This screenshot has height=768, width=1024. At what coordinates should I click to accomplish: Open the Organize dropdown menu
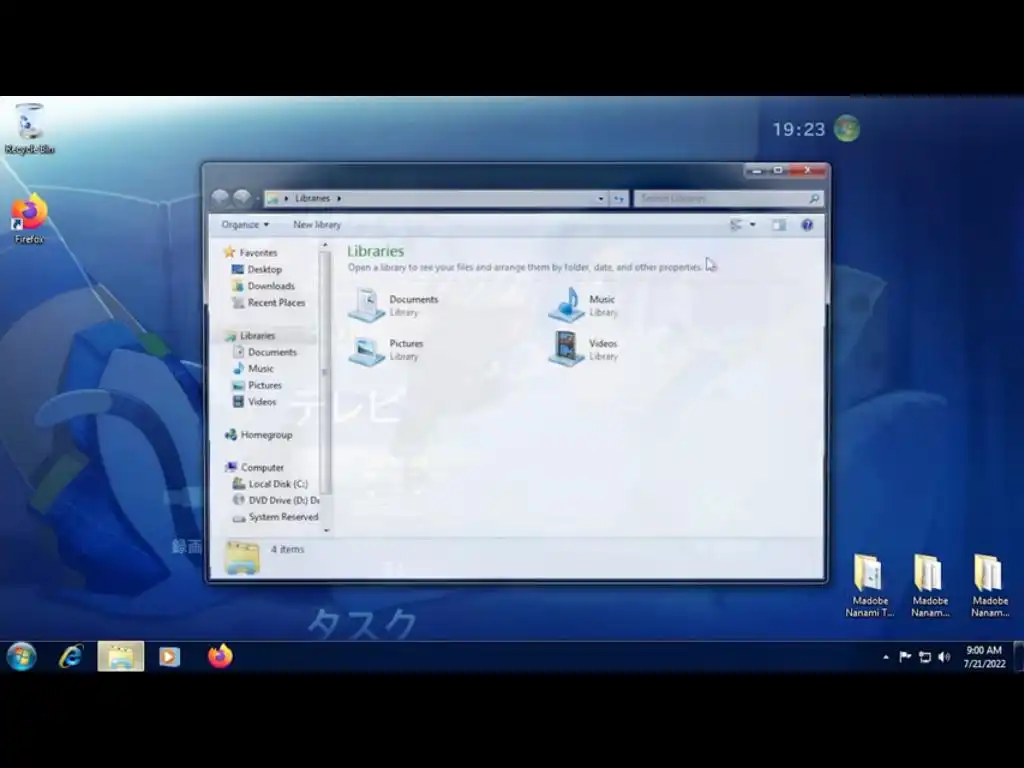pyautogui.click(x=245, y=225)
